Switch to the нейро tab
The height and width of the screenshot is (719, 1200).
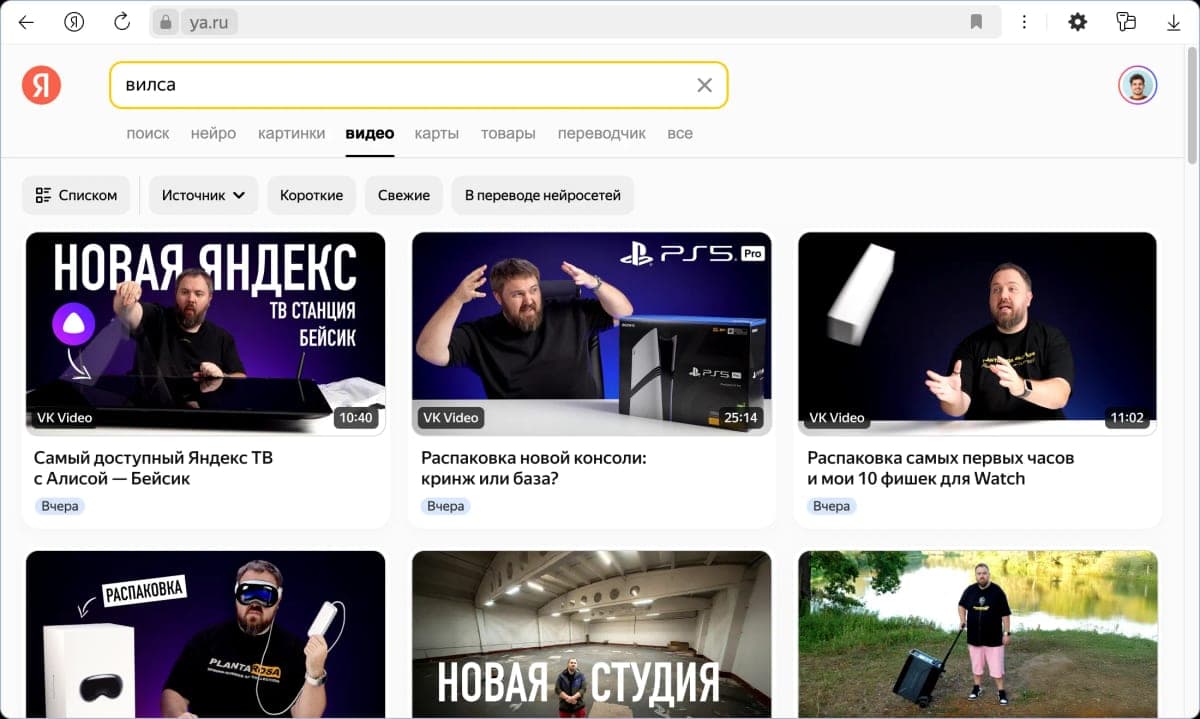pyautogui.click(x=213, y=133)
